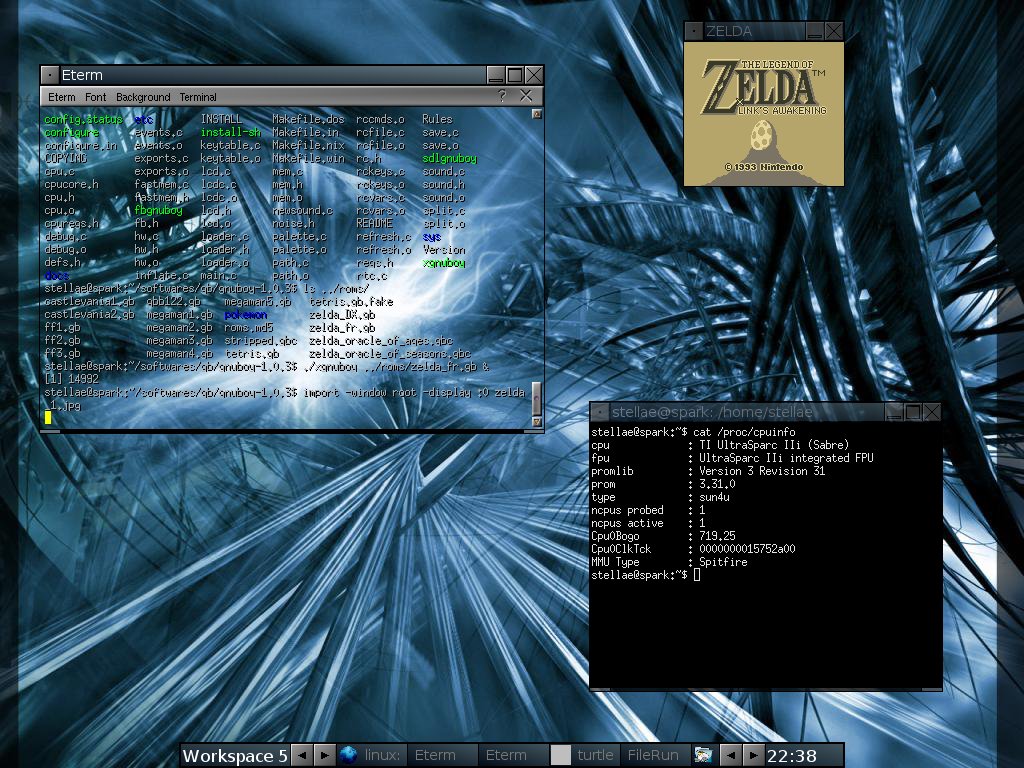
Task: Click the system tray picture icon near clock
Action: pyautogui.click(x=703, y=755)
